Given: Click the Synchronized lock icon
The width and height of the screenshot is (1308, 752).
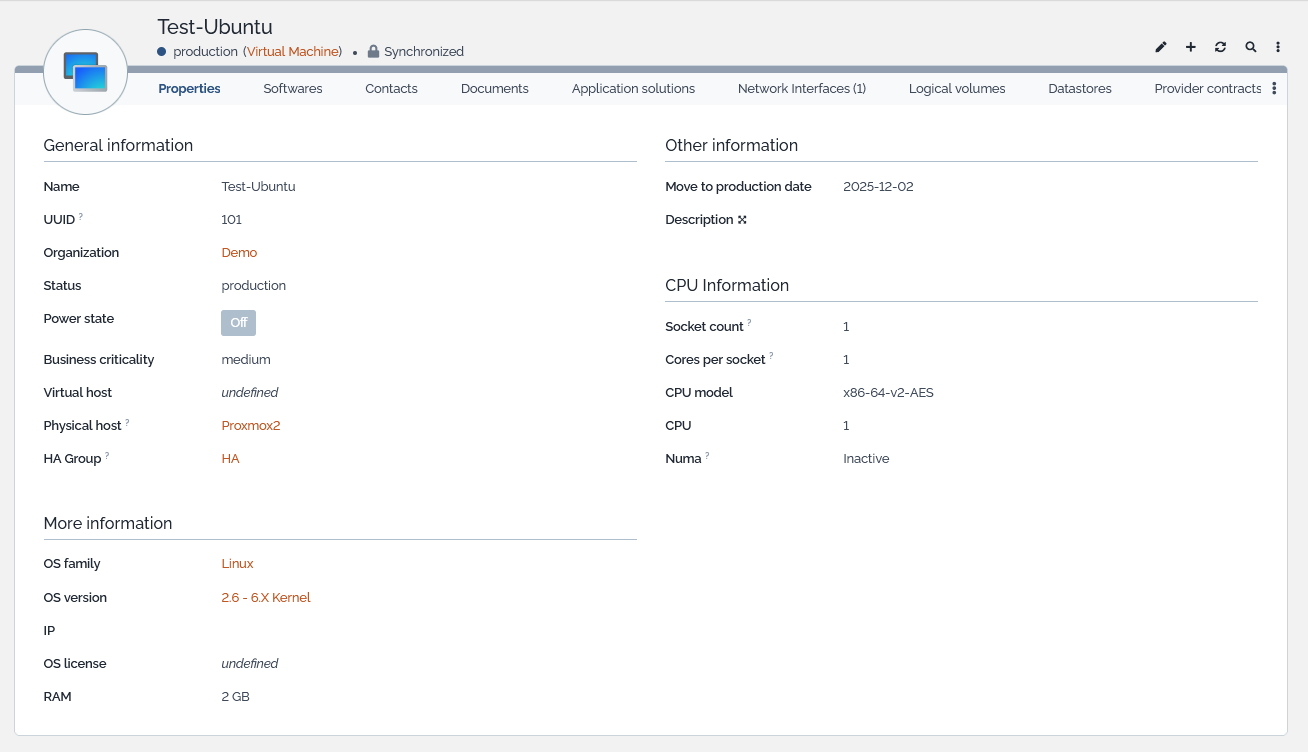Looking at the screenshot, I should click(x=373, y=51).
